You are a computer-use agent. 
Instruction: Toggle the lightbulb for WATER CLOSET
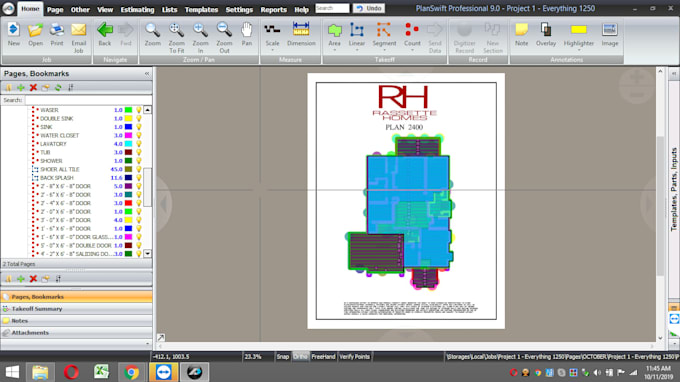click(x=139, y=135)
